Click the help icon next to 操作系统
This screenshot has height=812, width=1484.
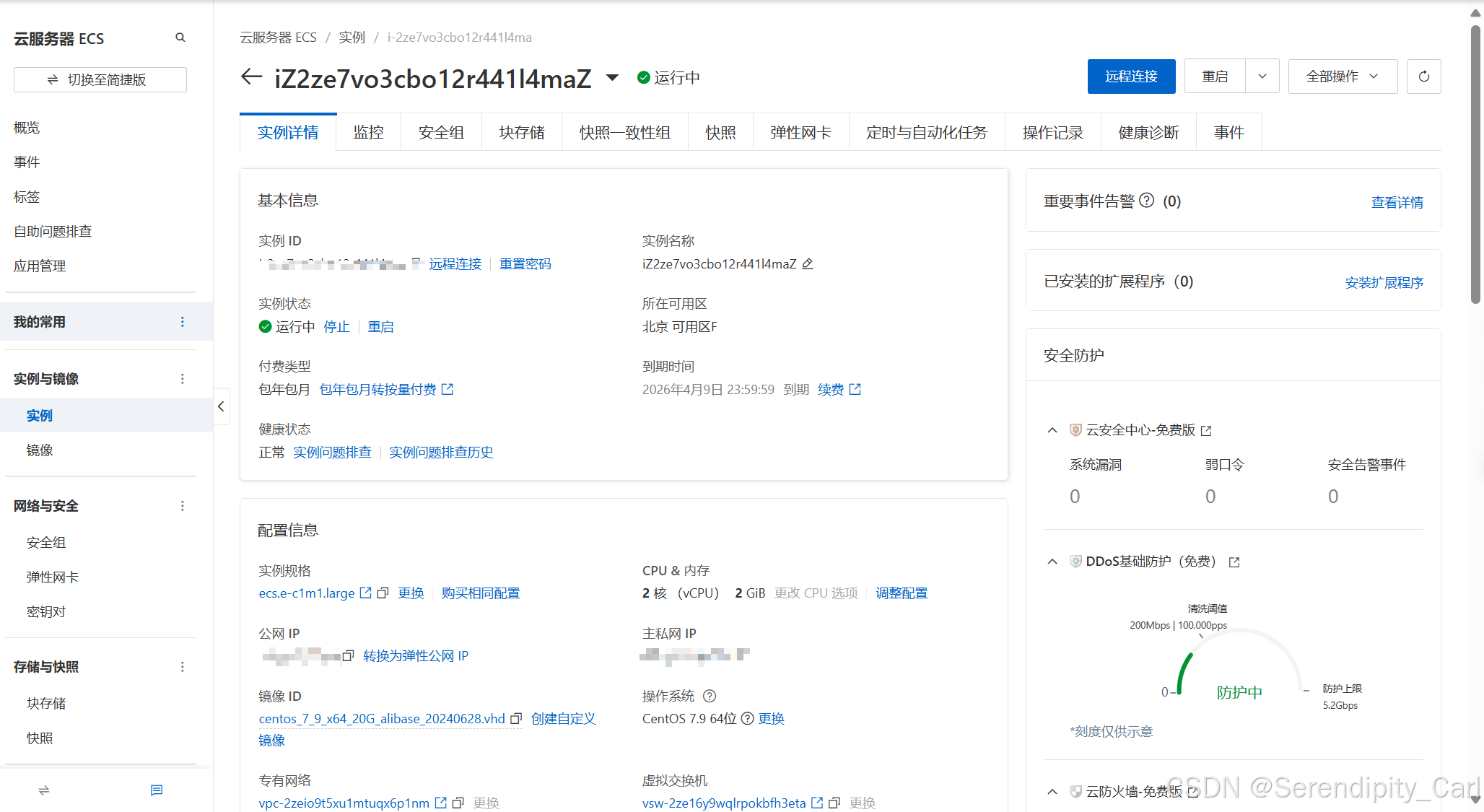pos(710,696)
